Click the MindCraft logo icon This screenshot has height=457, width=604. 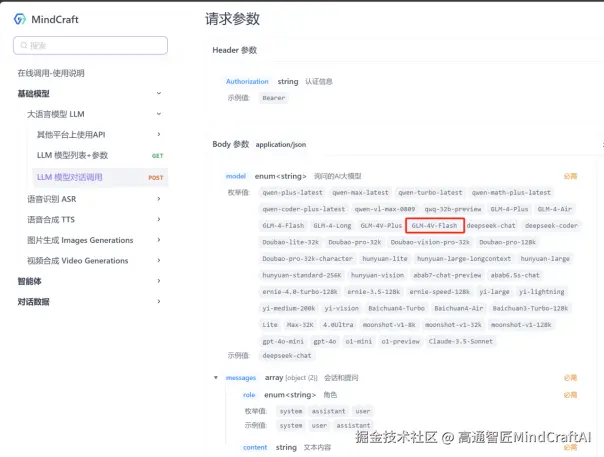(20, 19)
